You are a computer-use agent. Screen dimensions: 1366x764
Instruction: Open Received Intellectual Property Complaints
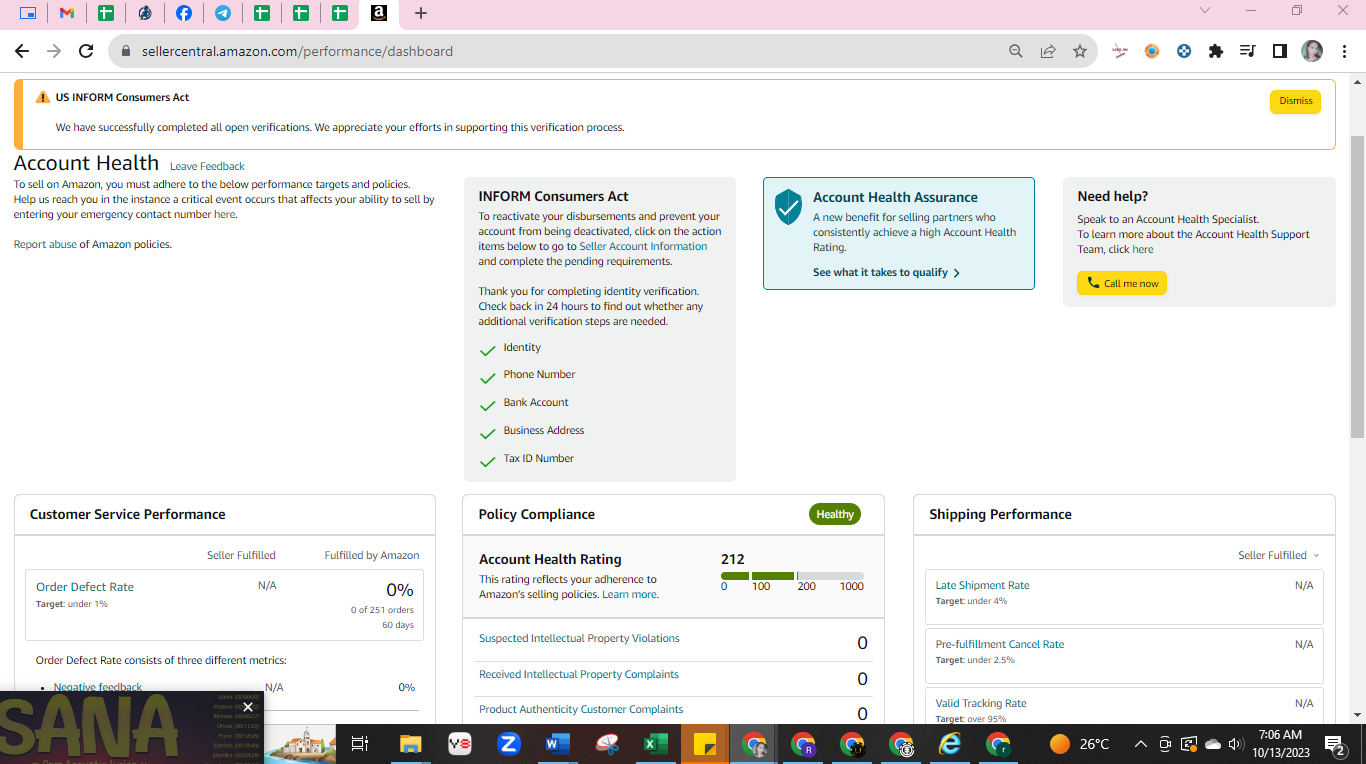pos(579,674)
